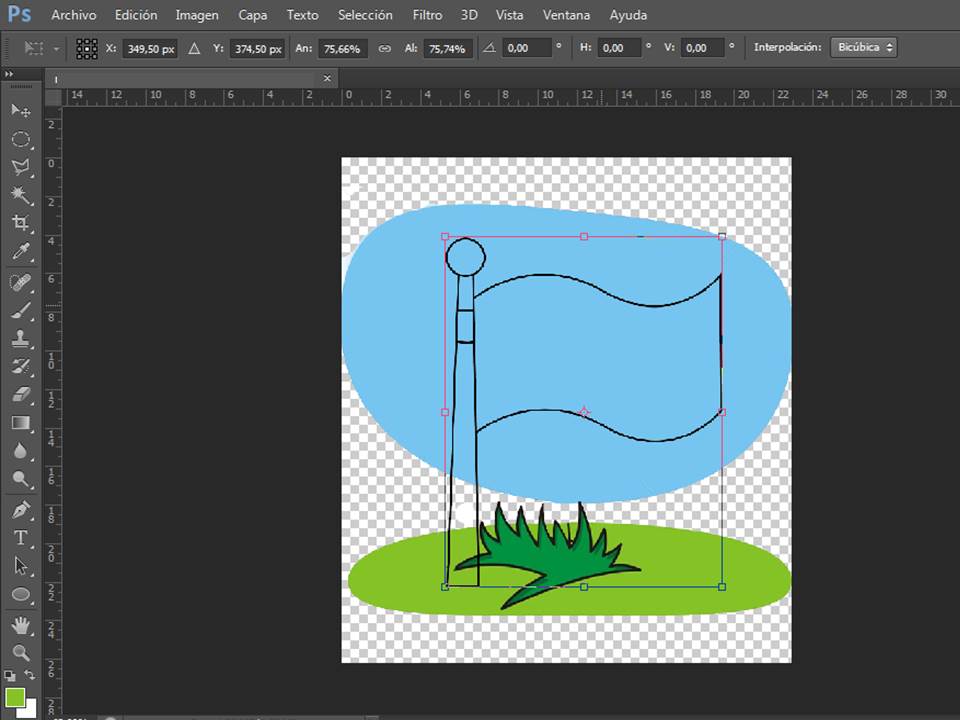Viewport: 960px width, 720px height.
Task: Open the transform tool preset picker arrow
Action: (57, 48)
